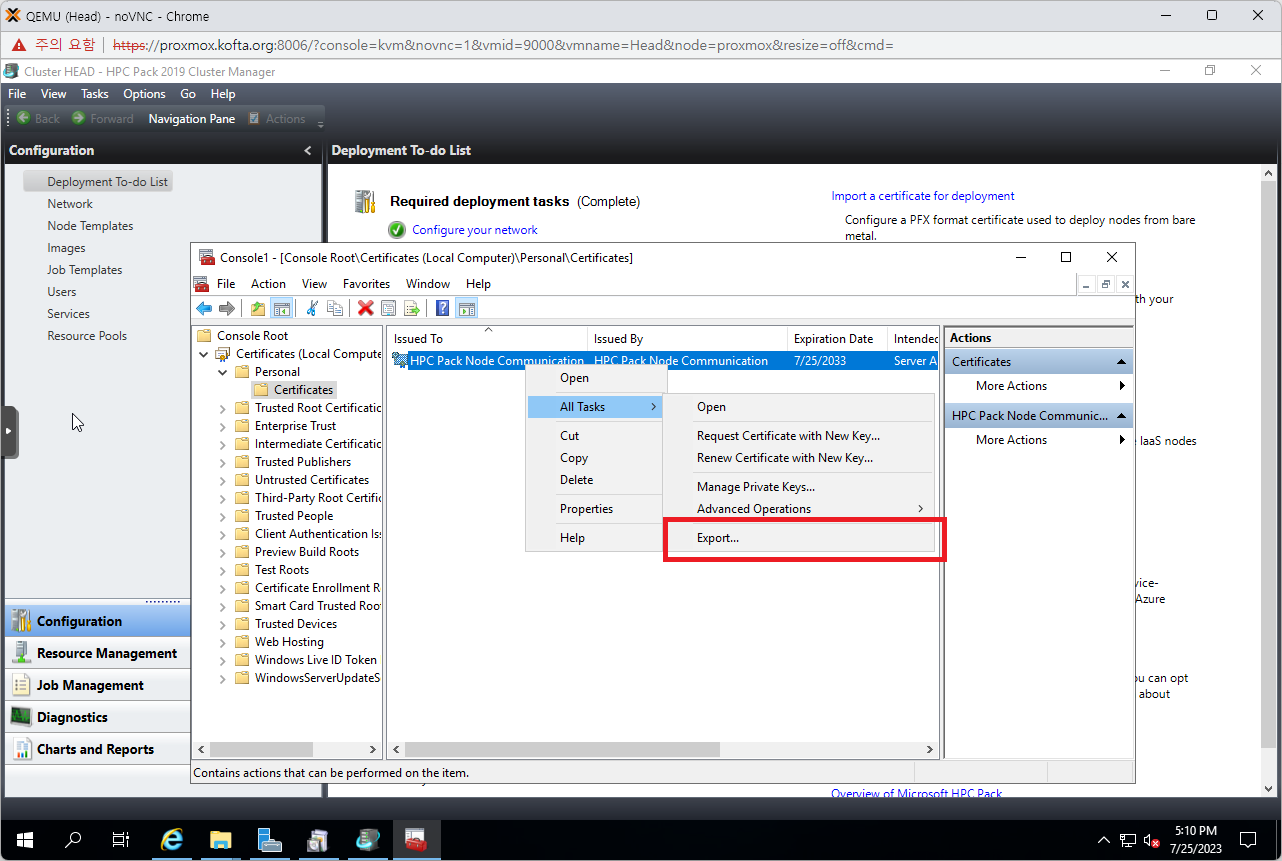
Task: Click the blue Back arrow in console toolbar
Action: [204, 309]
